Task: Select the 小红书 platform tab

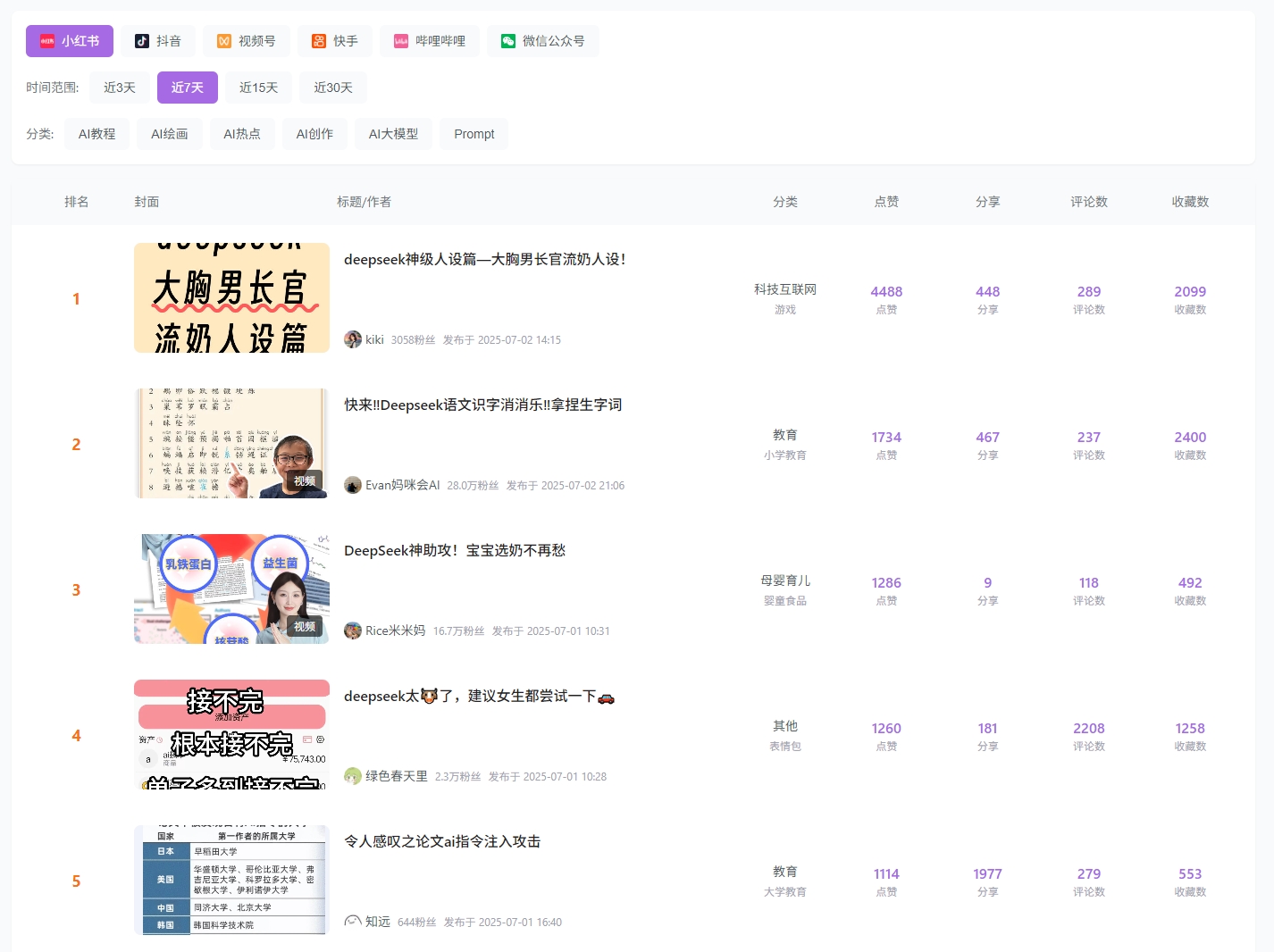Action: point(70,41)
